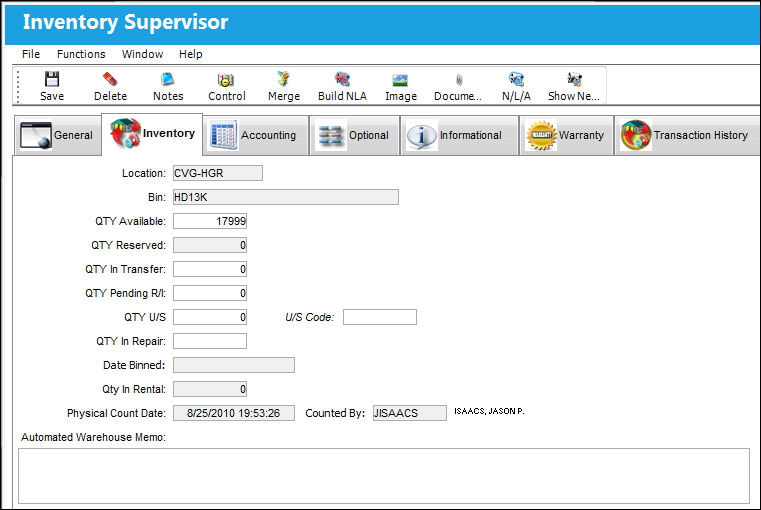Click the Build NLA icon
This screenshot has height=510, width=761.
tap(342, 79)
